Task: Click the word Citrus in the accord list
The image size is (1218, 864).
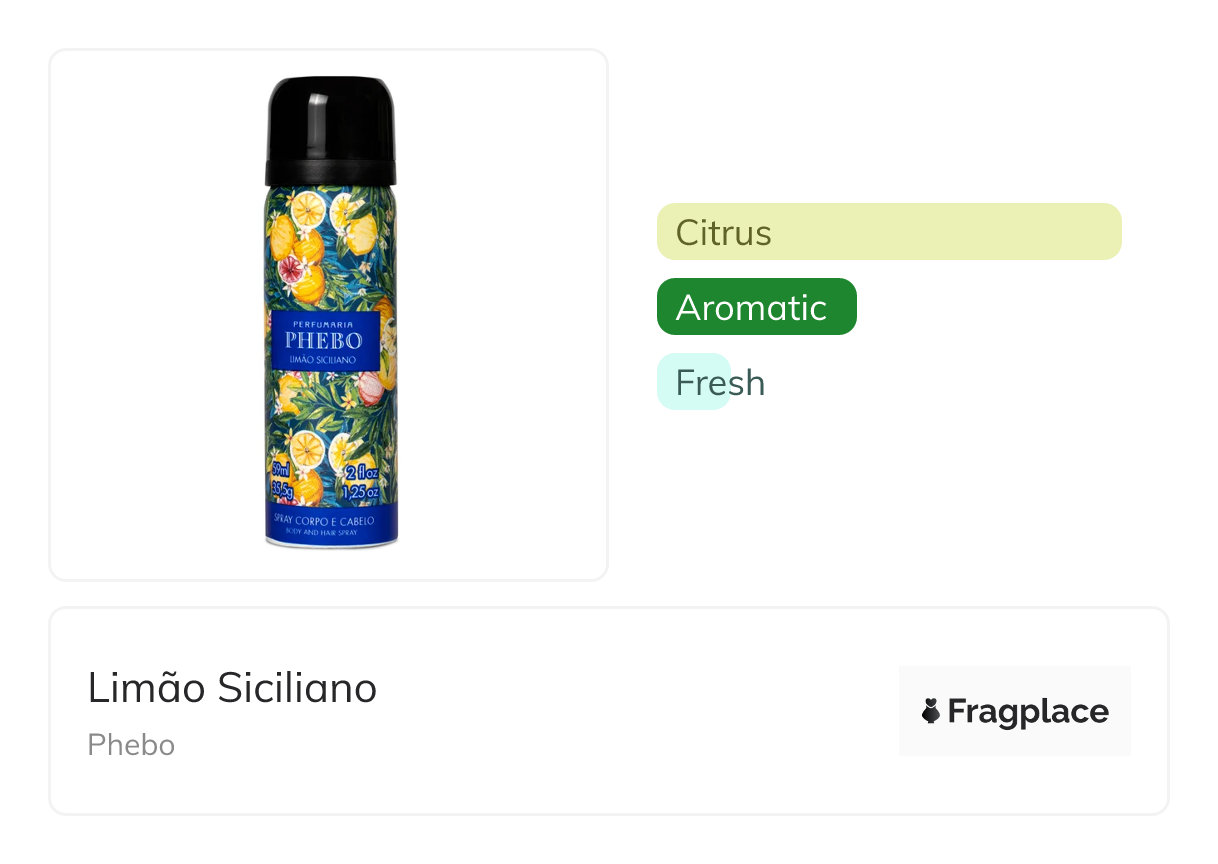Action: click(723, 233)
